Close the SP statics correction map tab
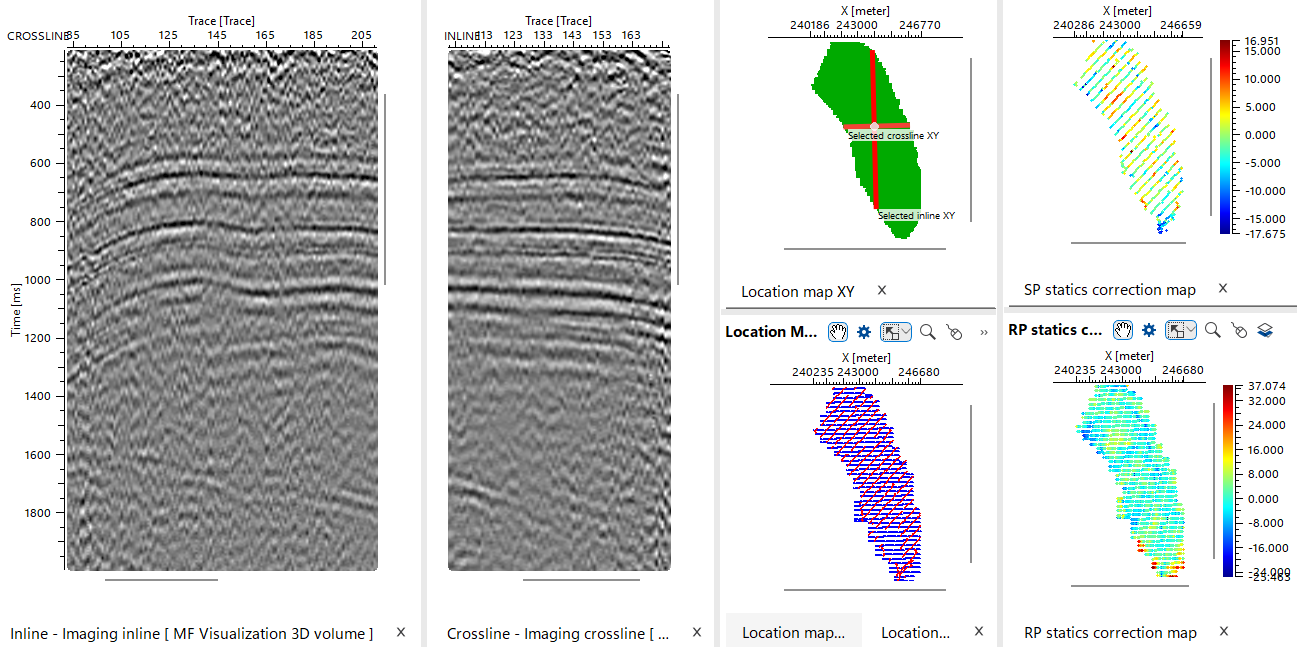 (x=1222, y=288)
